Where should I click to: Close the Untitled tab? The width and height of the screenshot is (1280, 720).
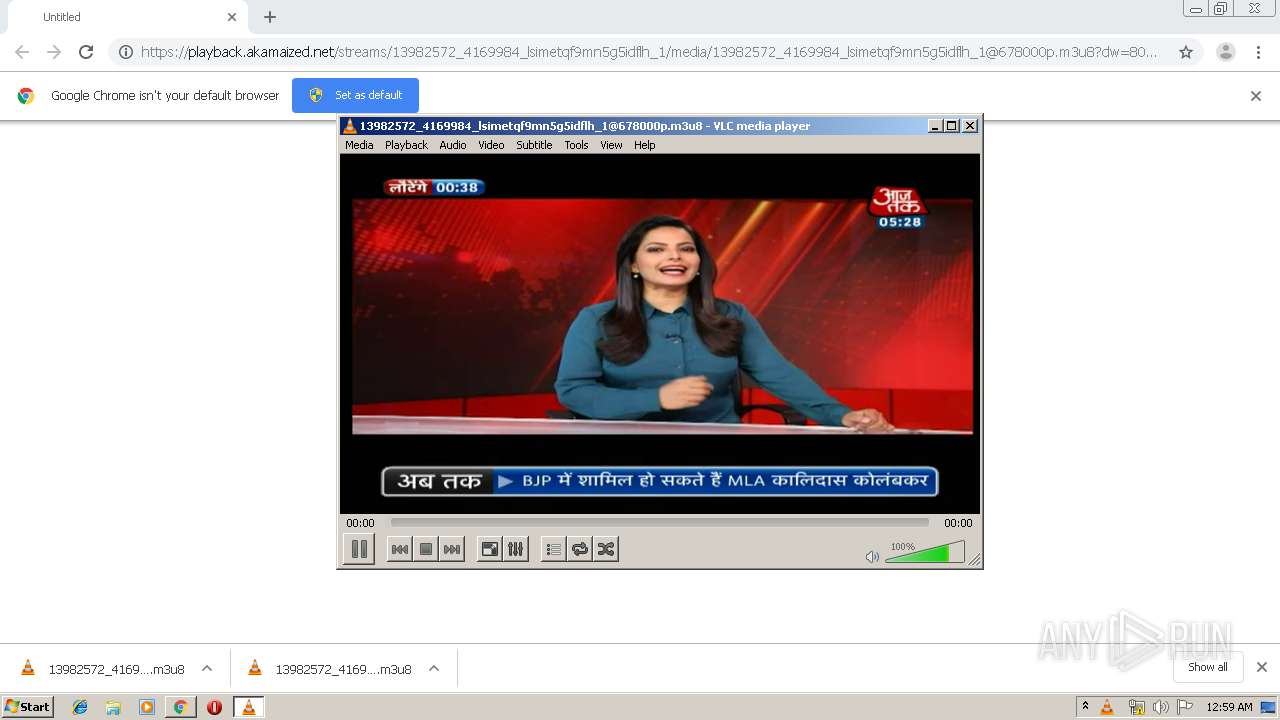pyautogui.click(x=232, y=17)
